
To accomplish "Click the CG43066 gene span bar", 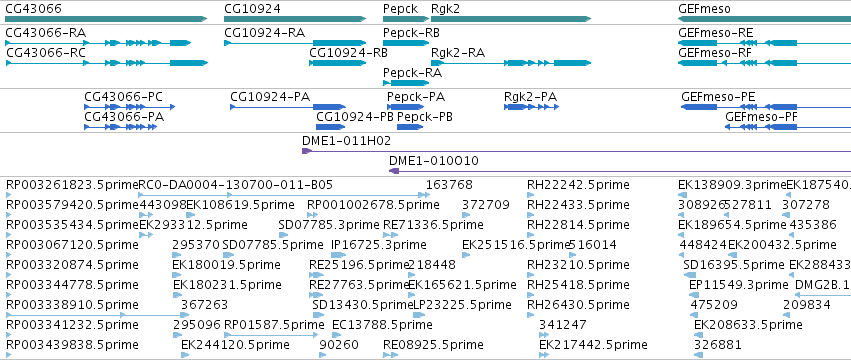I will (106, 20).
